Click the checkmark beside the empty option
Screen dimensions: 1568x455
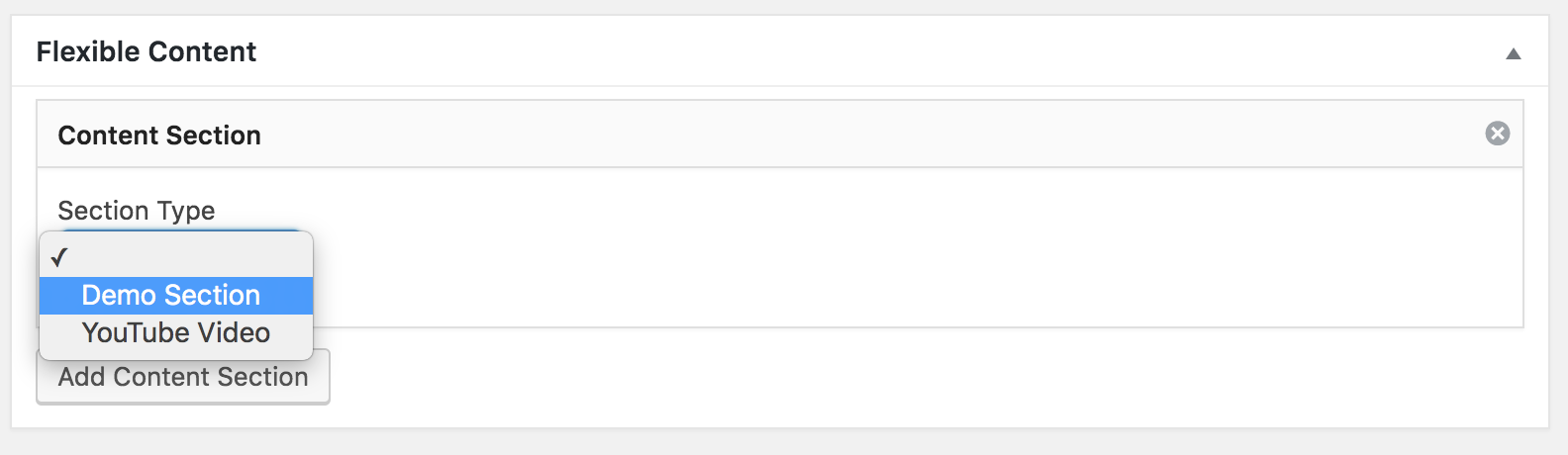[59, 257]
